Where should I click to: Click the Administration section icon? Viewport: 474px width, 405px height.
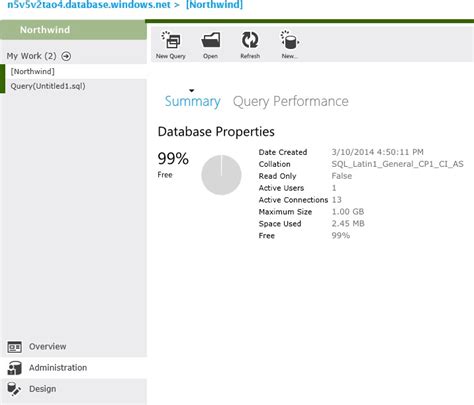(15, 368)
